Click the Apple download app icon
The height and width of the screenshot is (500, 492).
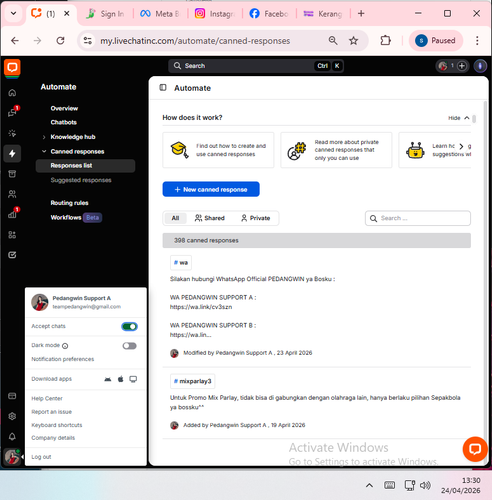[x=121, y=379]
